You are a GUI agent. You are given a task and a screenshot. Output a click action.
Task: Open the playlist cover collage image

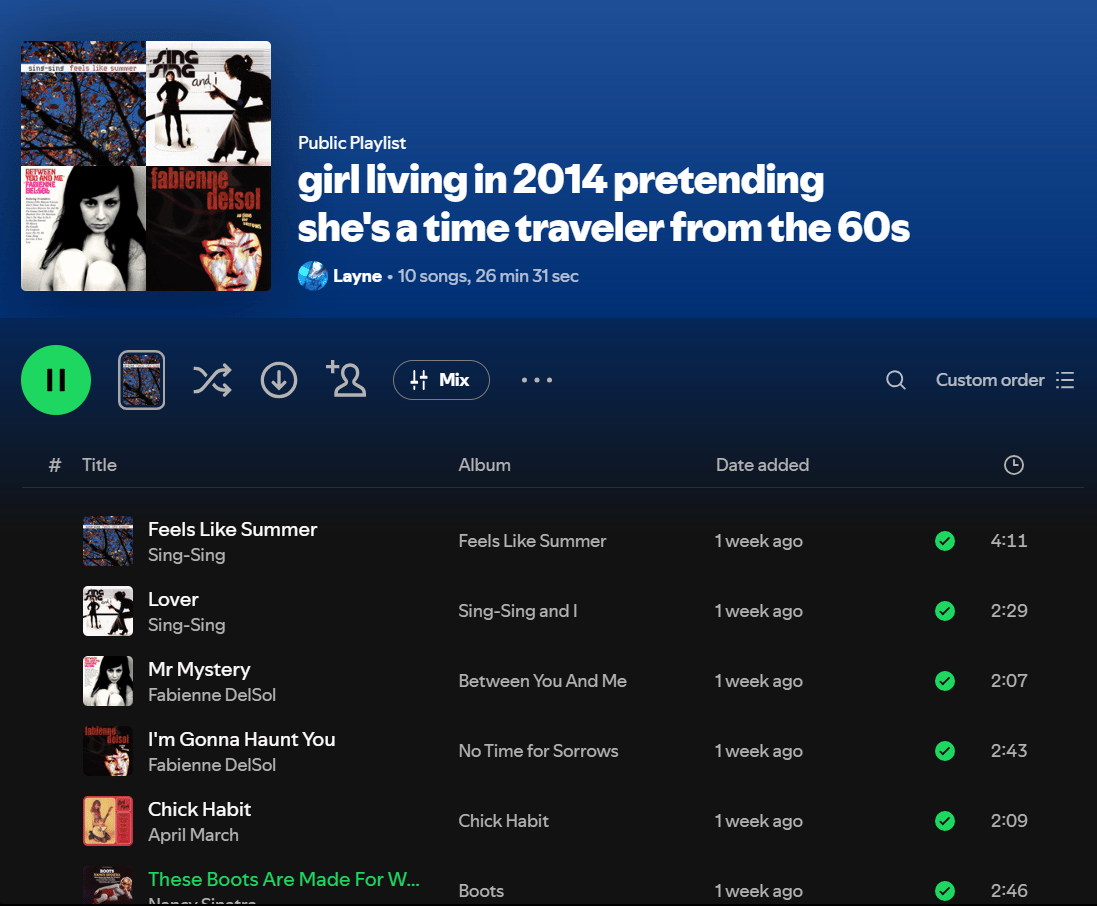tap(146, 166)
